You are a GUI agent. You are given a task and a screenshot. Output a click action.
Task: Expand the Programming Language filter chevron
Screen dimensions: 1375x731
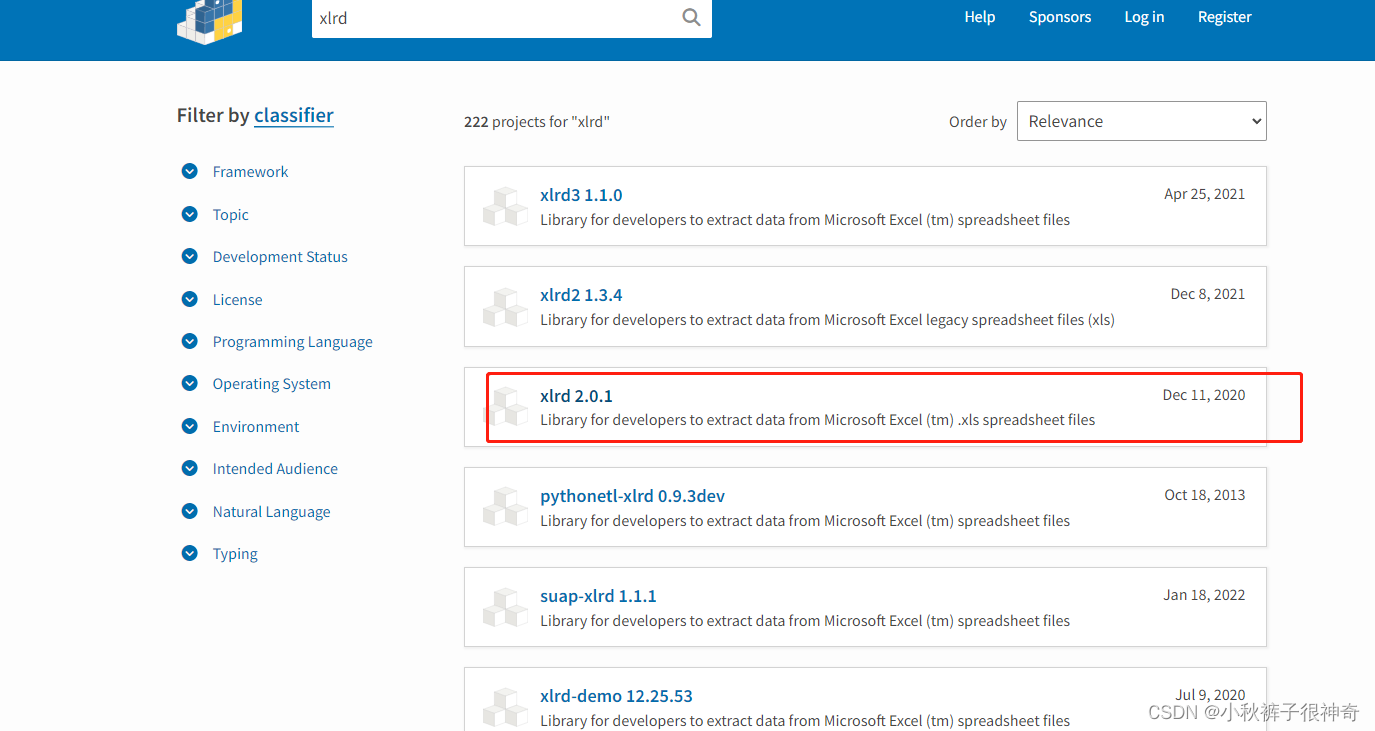coord(190,341)
